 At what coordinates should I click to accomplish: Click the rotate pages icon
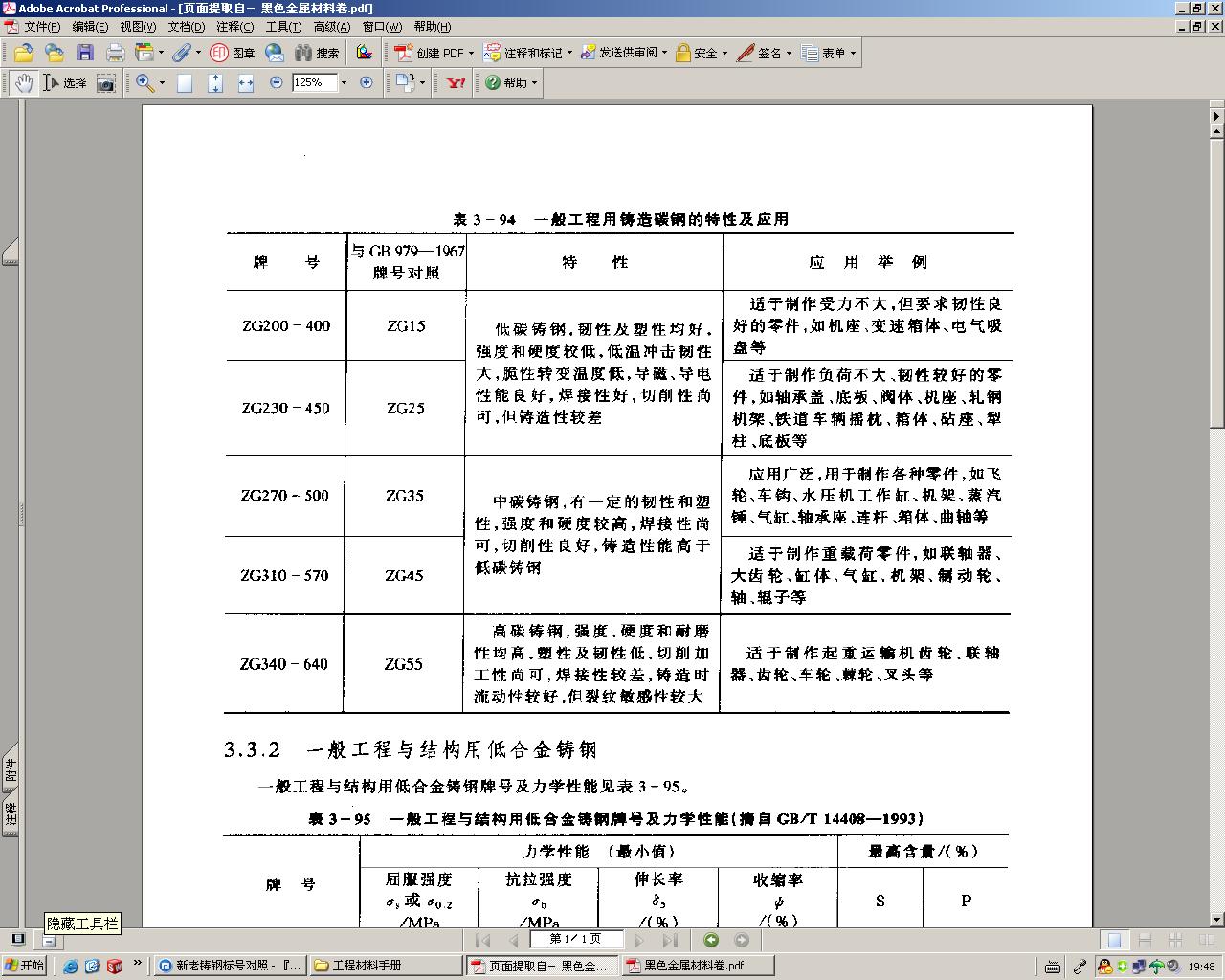(x=406, y=82)
